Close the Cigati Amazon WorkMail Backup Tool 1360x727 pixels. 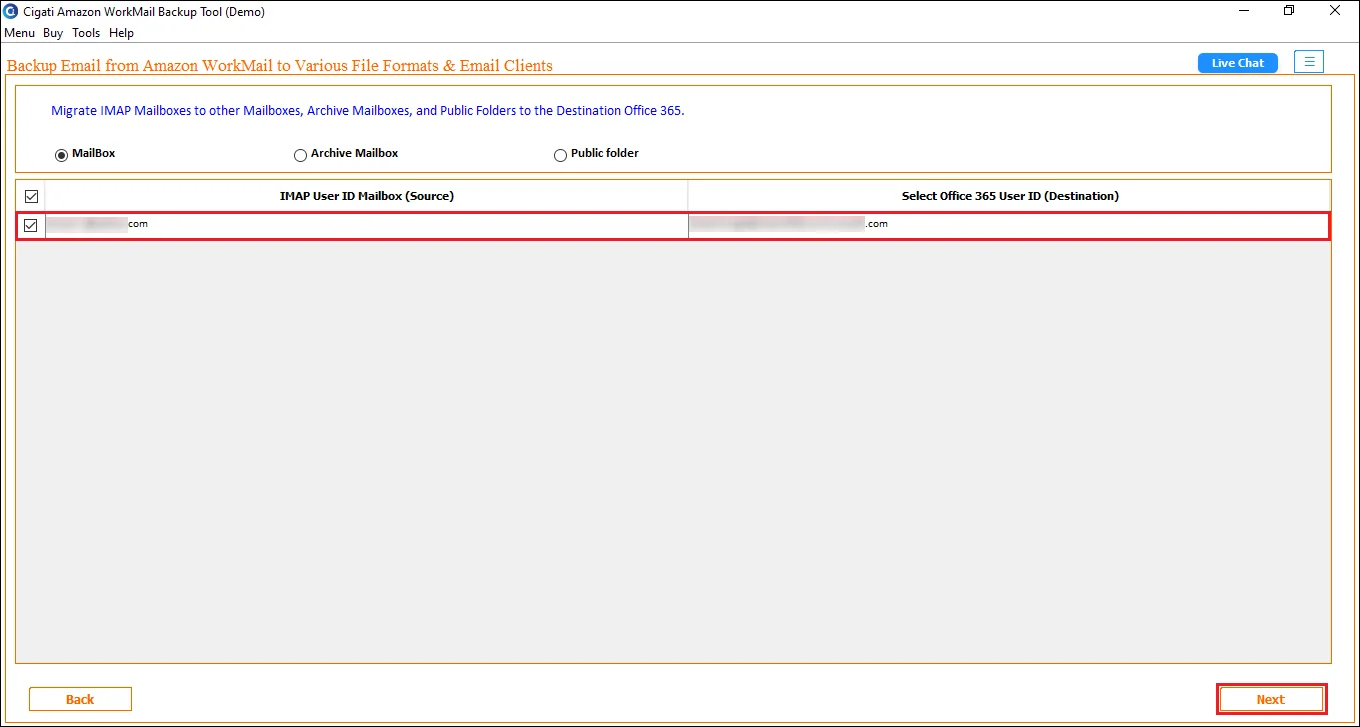pyautogui.click(x=1336, y=11)
